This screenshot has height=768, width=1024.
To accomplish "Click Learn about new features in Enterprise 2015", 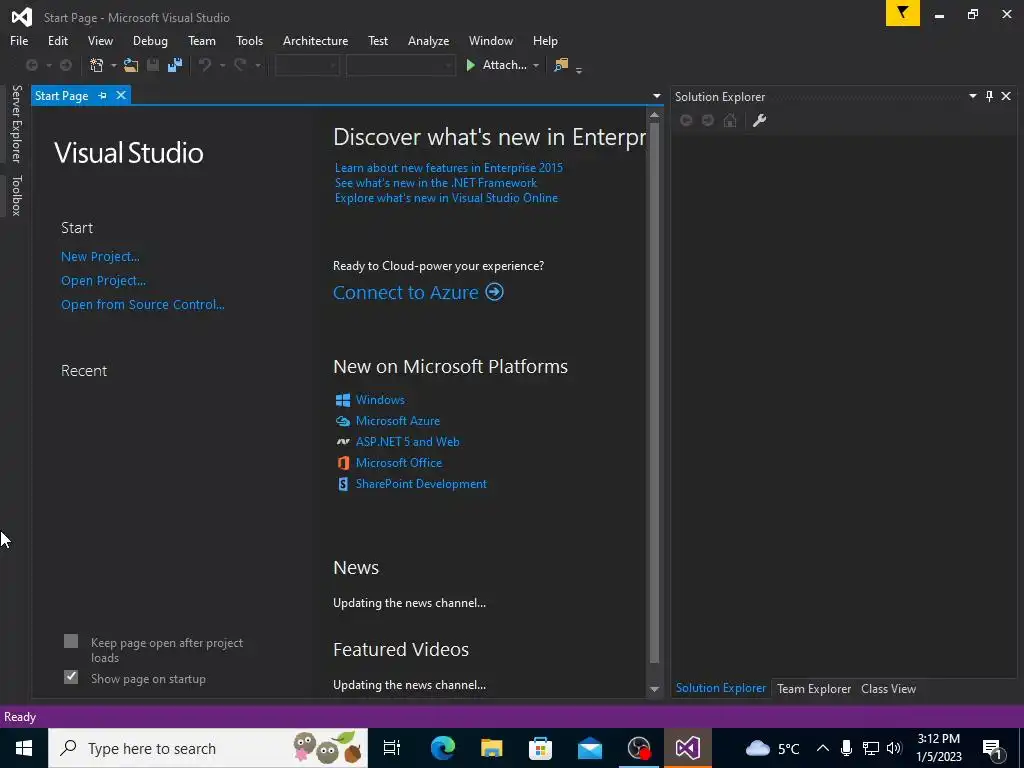I will pos(449,168).
